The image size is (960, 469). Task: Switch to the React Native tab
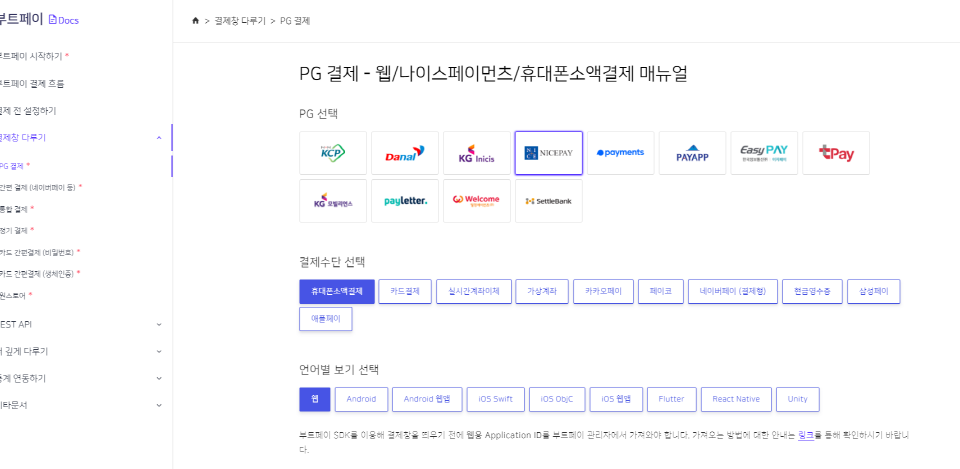click(x=736, y=399)
